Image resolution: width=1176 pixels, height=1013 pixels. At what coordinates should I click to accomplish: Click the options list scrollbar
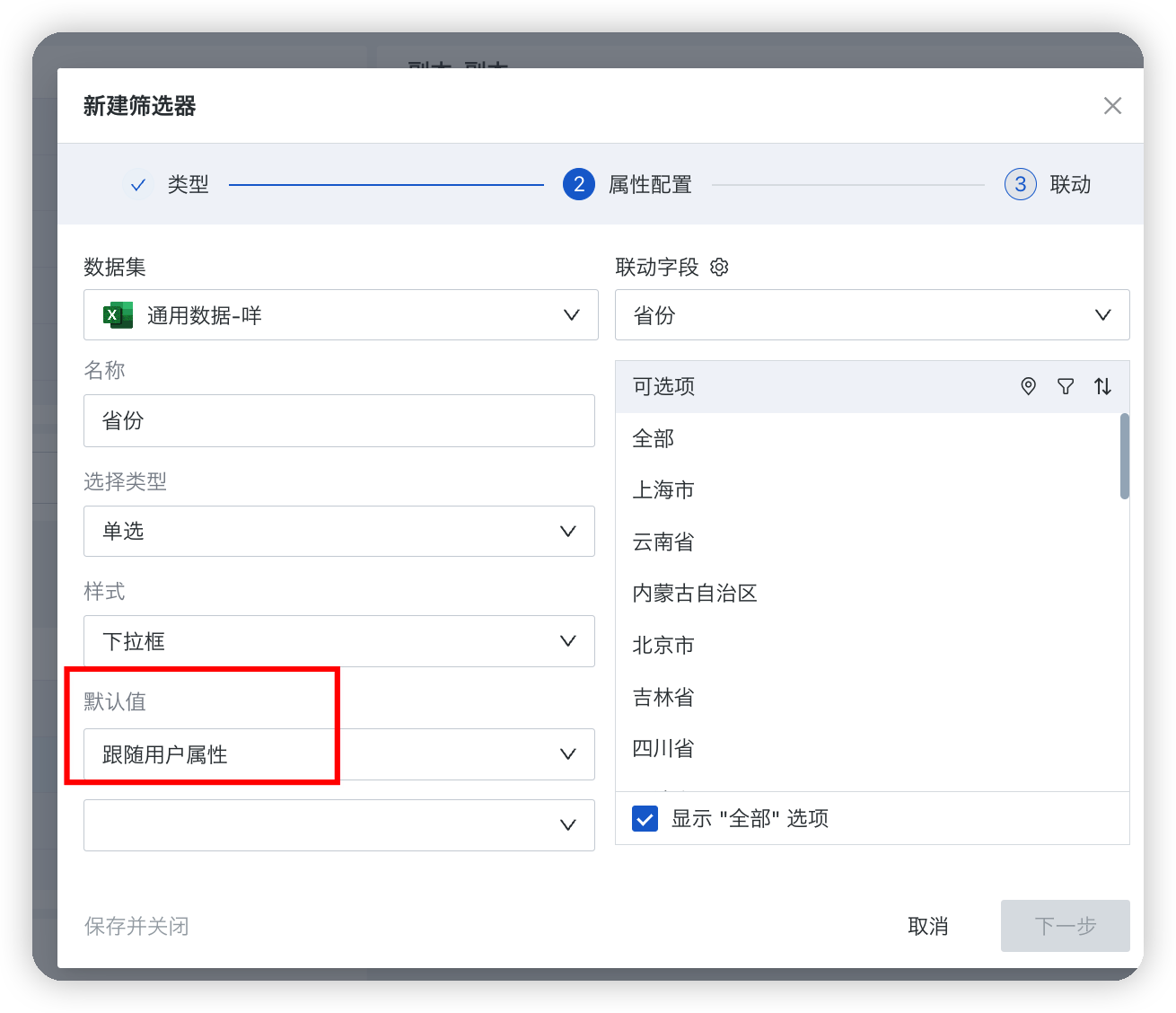(x=1125, y=456)
